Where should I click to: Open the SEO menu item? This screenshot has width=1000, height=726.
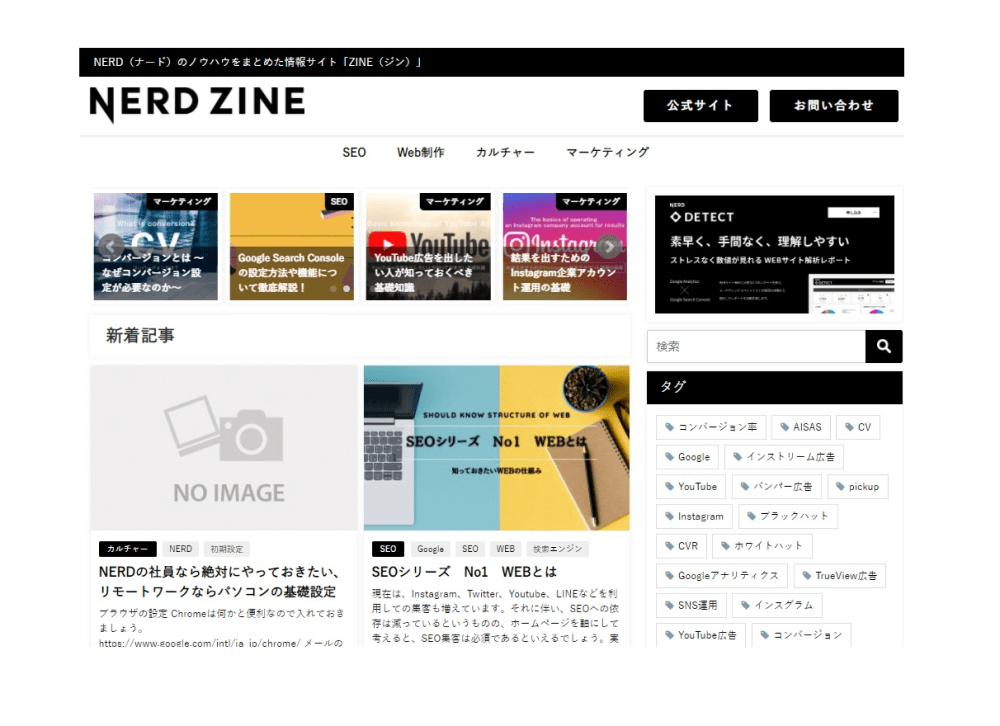pos(354,153)
